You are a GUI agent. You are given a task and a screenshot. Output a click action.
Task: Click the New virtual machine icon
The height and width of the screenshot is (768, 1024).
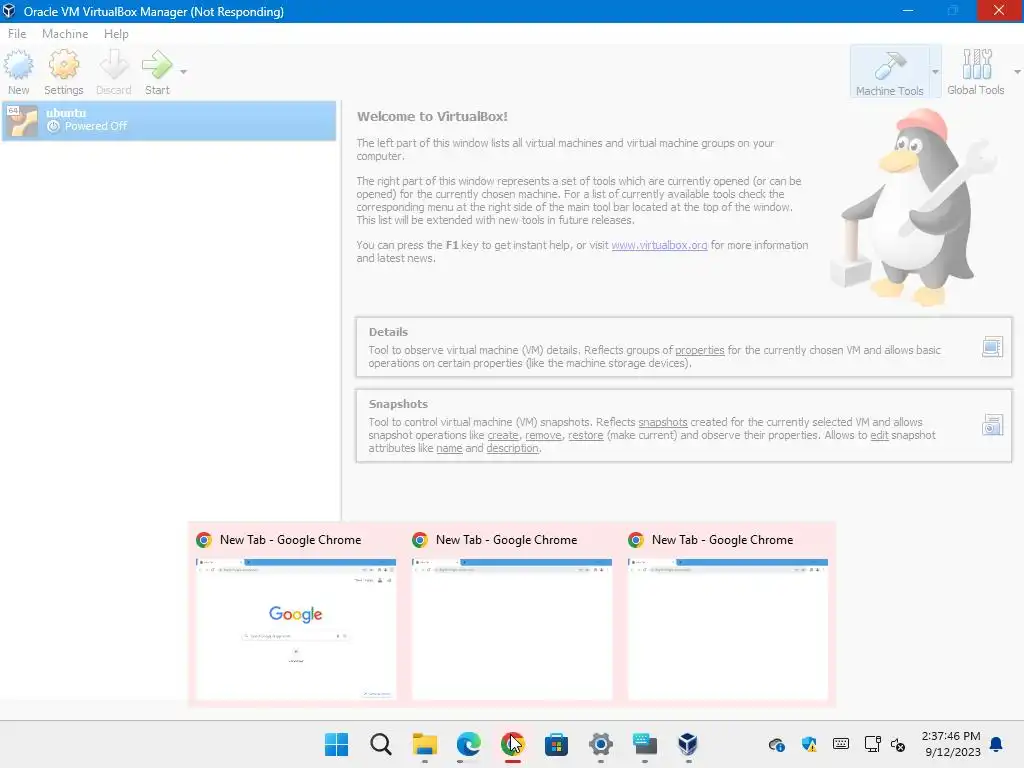pos(18,72)
